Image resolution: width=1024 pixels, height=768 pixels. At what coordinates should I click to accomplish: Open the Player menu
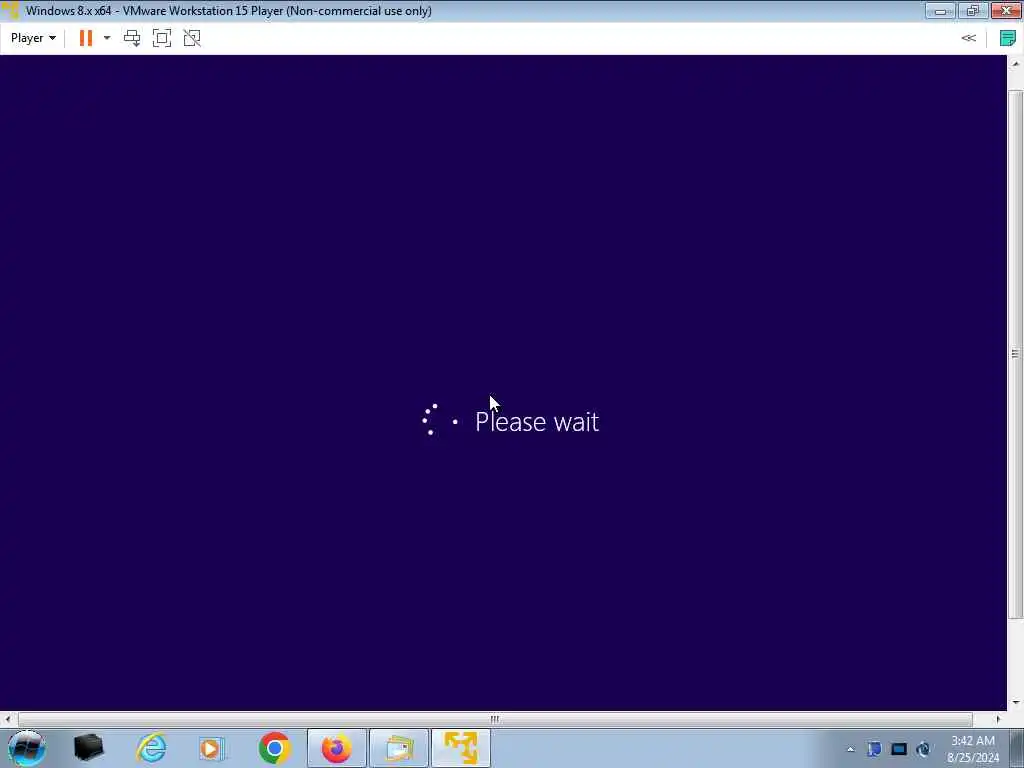(33, 38)
